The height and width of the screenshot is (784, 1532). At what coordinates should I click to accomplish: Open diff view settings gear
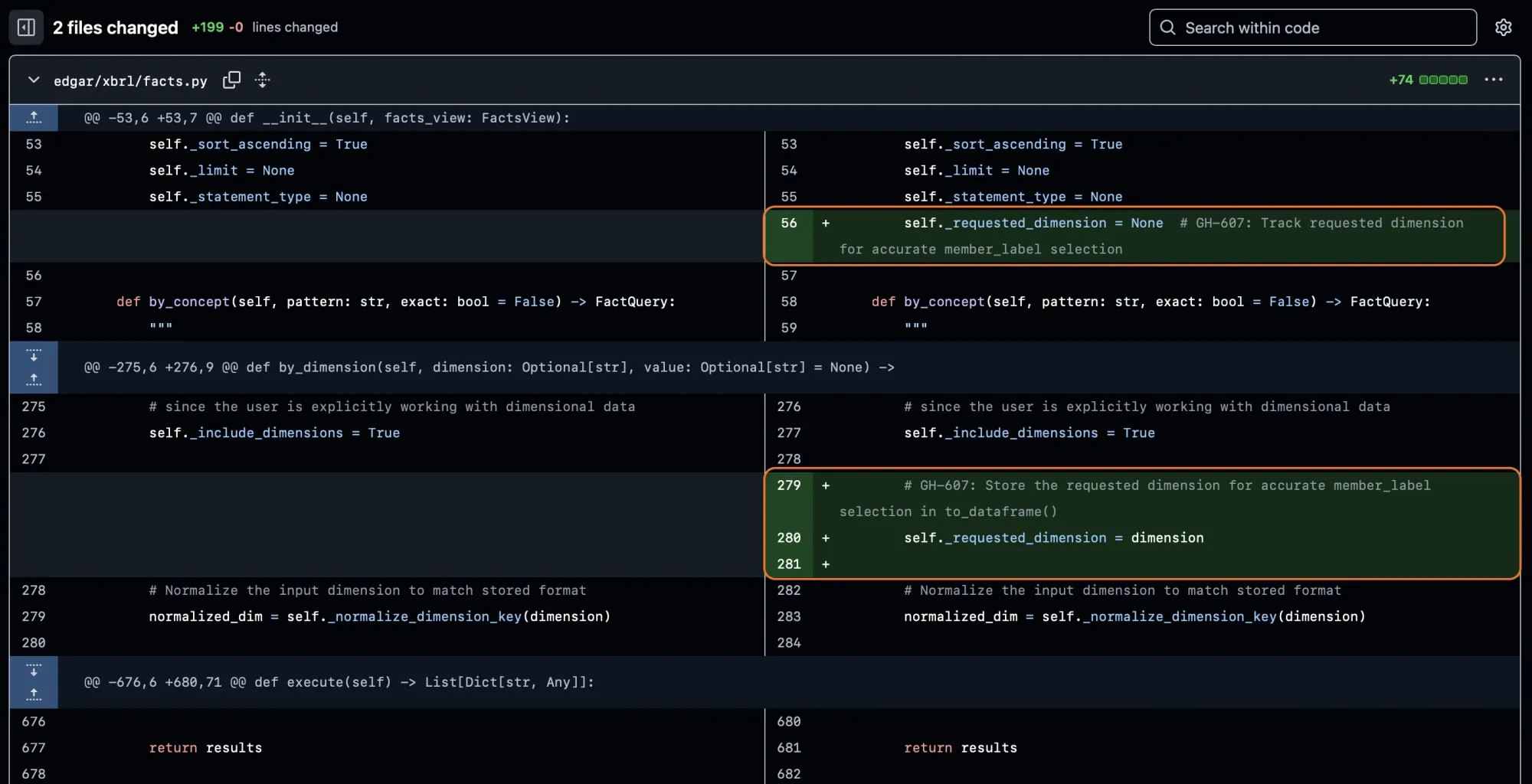click(x=1503, y=28)
